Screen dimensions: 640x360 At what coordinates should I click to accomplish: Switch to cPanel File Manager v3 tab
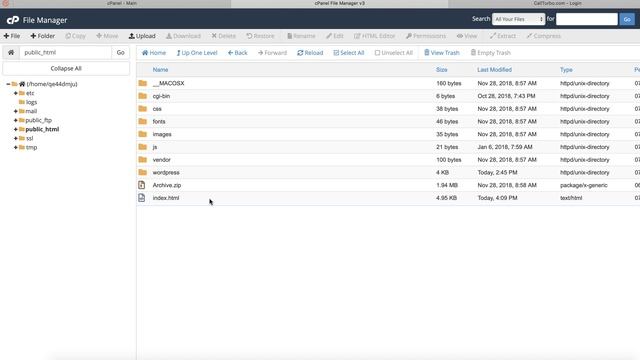(340, 3)
